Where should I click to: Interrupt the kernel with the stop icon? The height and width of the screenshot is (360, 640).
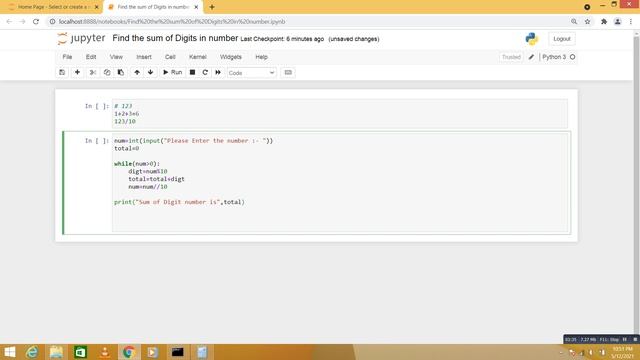[192, 72]
